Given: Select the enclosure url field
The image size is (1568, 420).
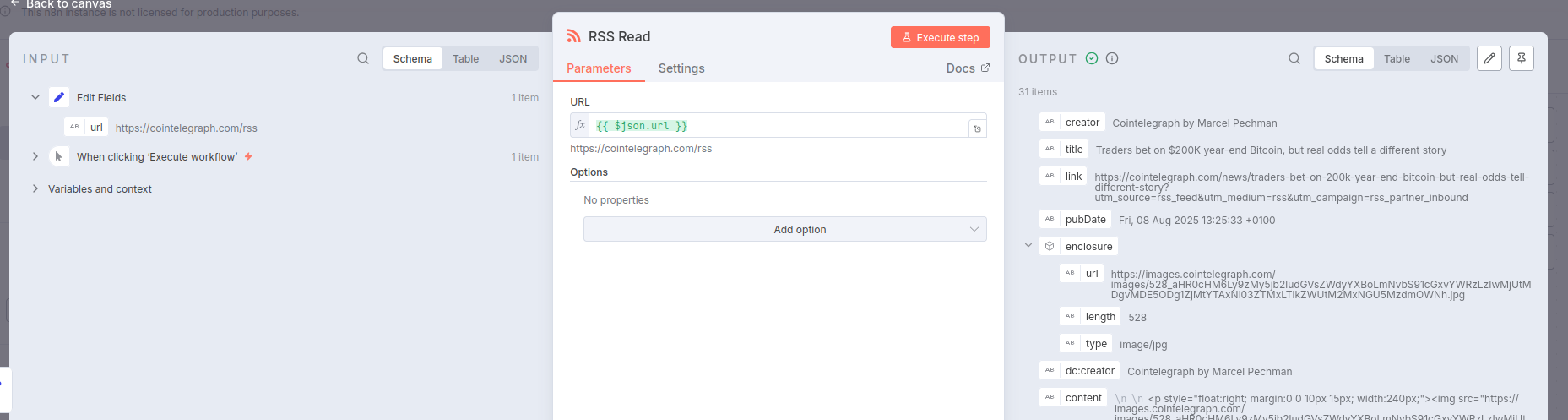Looking at the screenshot, I should click(1082, 273).
